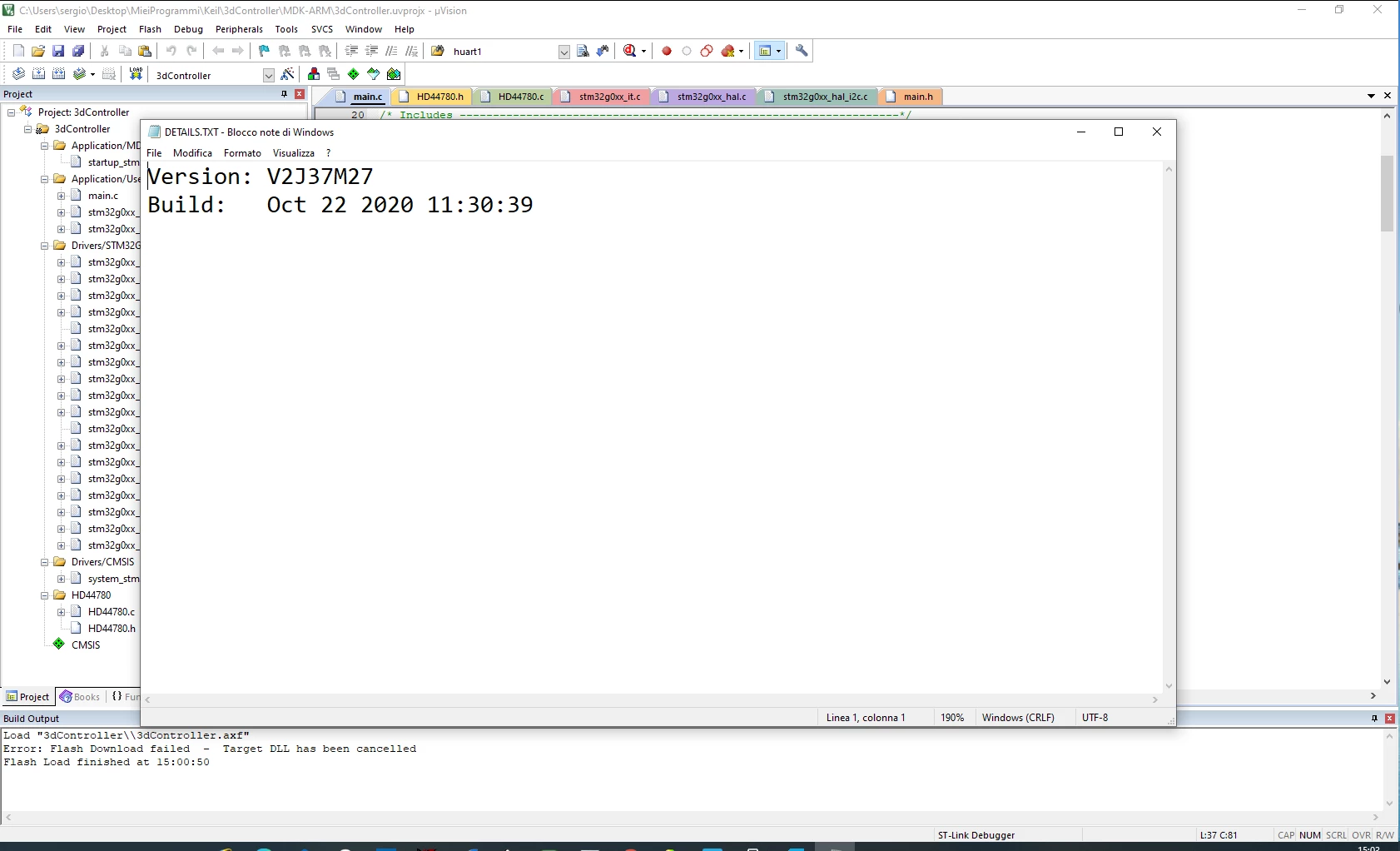Insert or remove a bookmark (flag icon)

tap(265, 51)
